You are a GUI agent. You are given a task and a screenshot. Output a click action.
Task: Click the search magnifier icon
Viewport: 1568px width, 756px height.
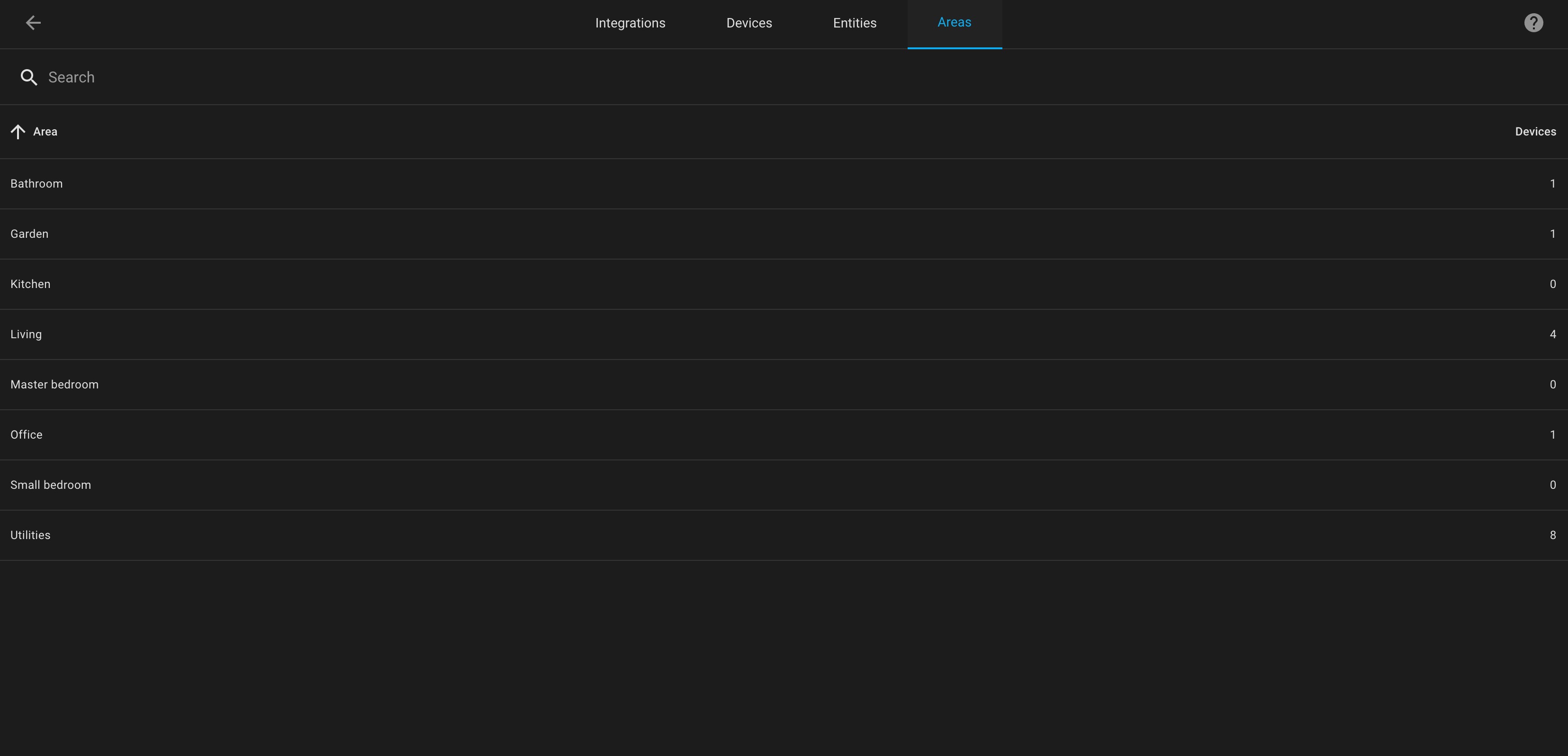pos(28,77)
